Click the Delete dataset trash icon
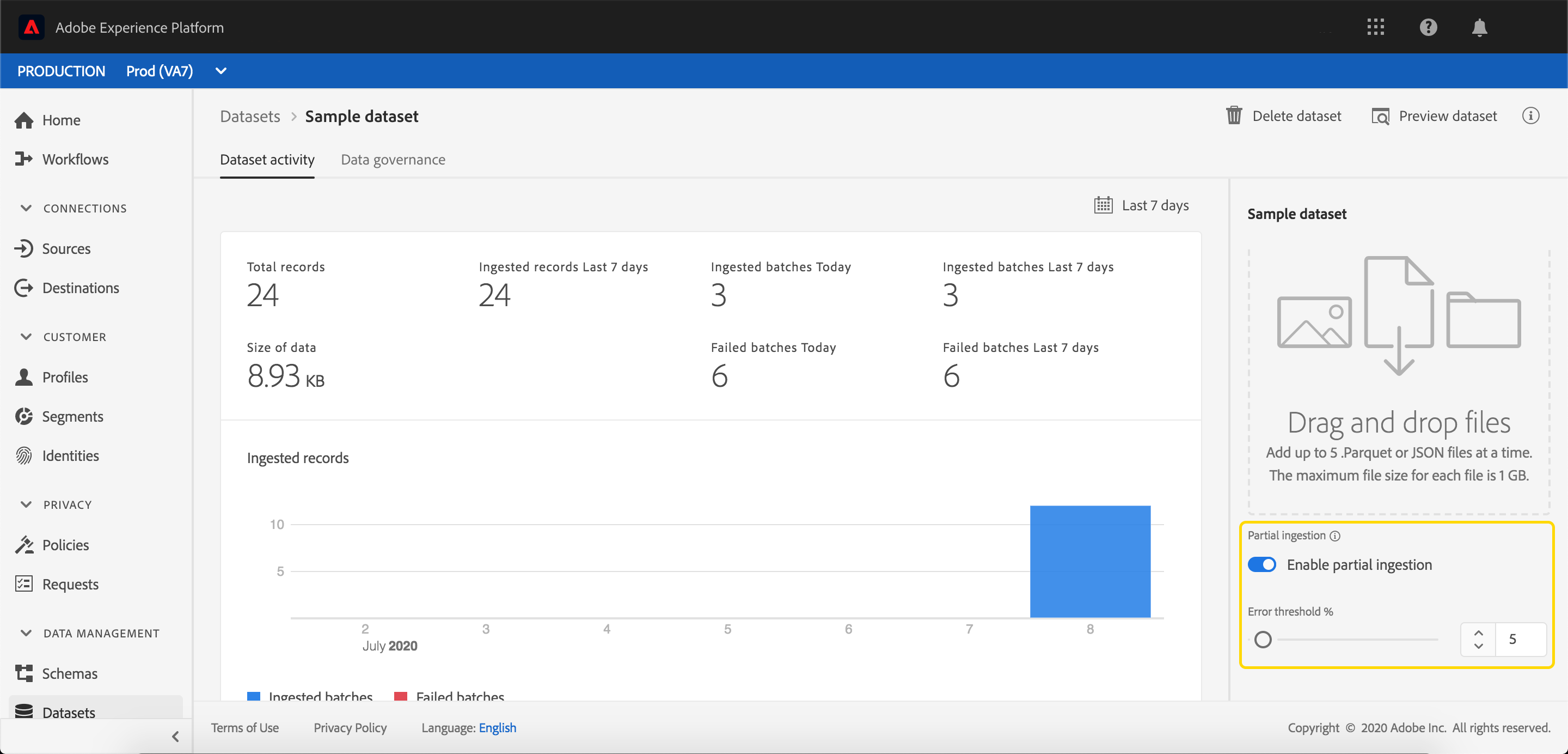 point(1234,115)
